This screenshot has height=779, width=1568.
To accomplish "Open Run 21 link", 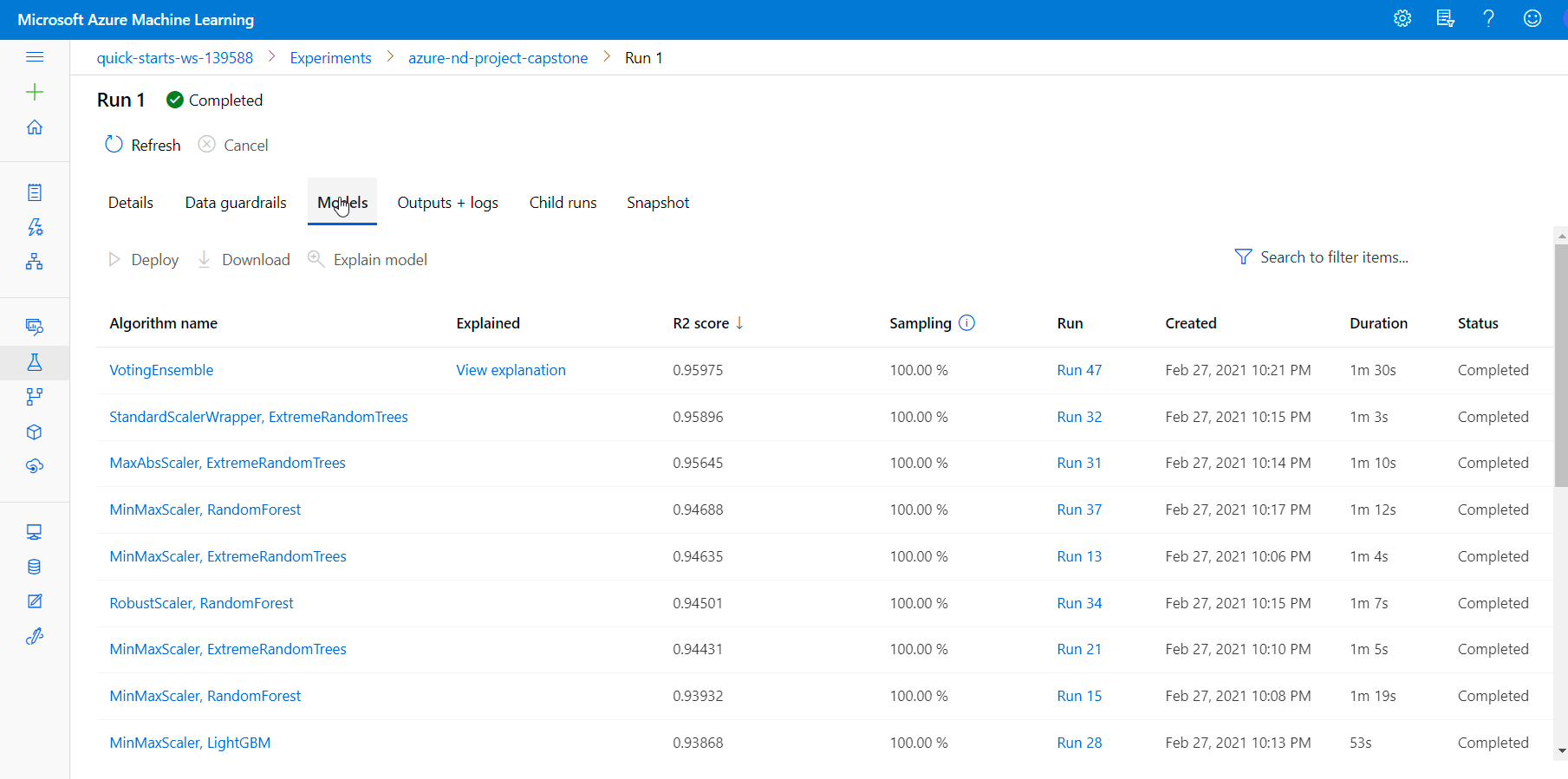I will point(1079,649).
